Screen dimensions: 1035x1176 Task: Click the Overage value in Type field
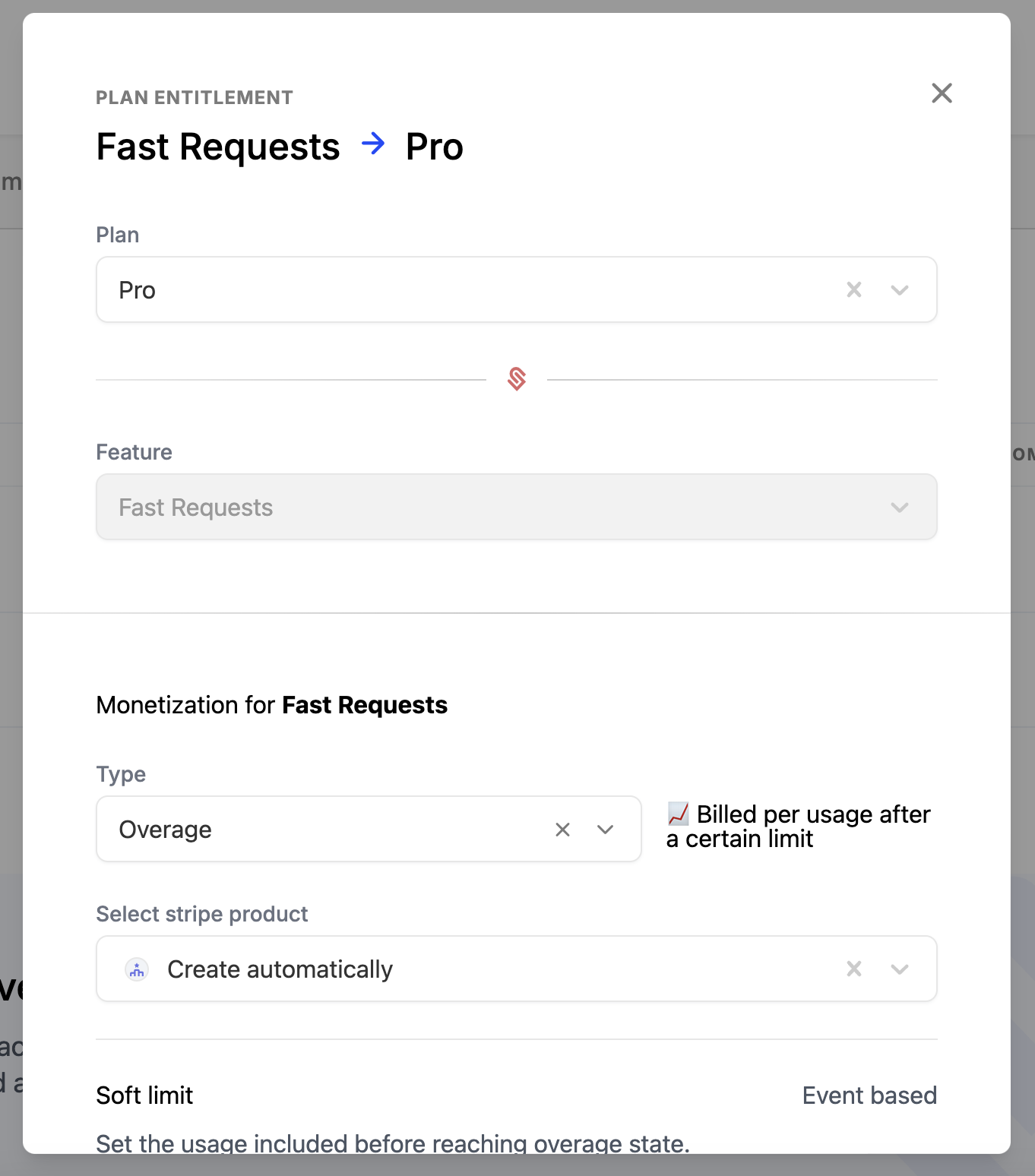click(x=166, y=830)
